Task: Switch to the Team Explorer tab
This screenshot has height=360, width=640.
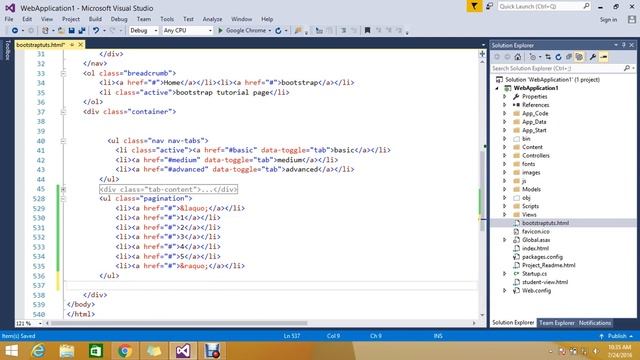Action: 557,323
